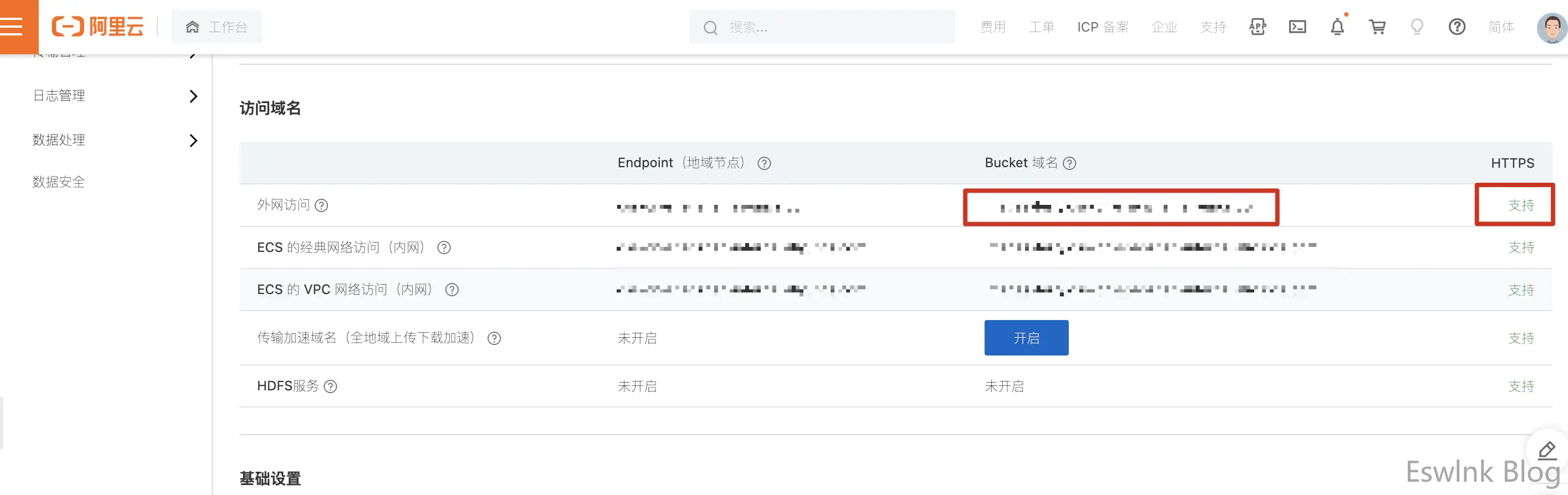Viewport: 1568px width, 495px height.
Task: Click the Alibaba Cloud logo
Action: 98,27
